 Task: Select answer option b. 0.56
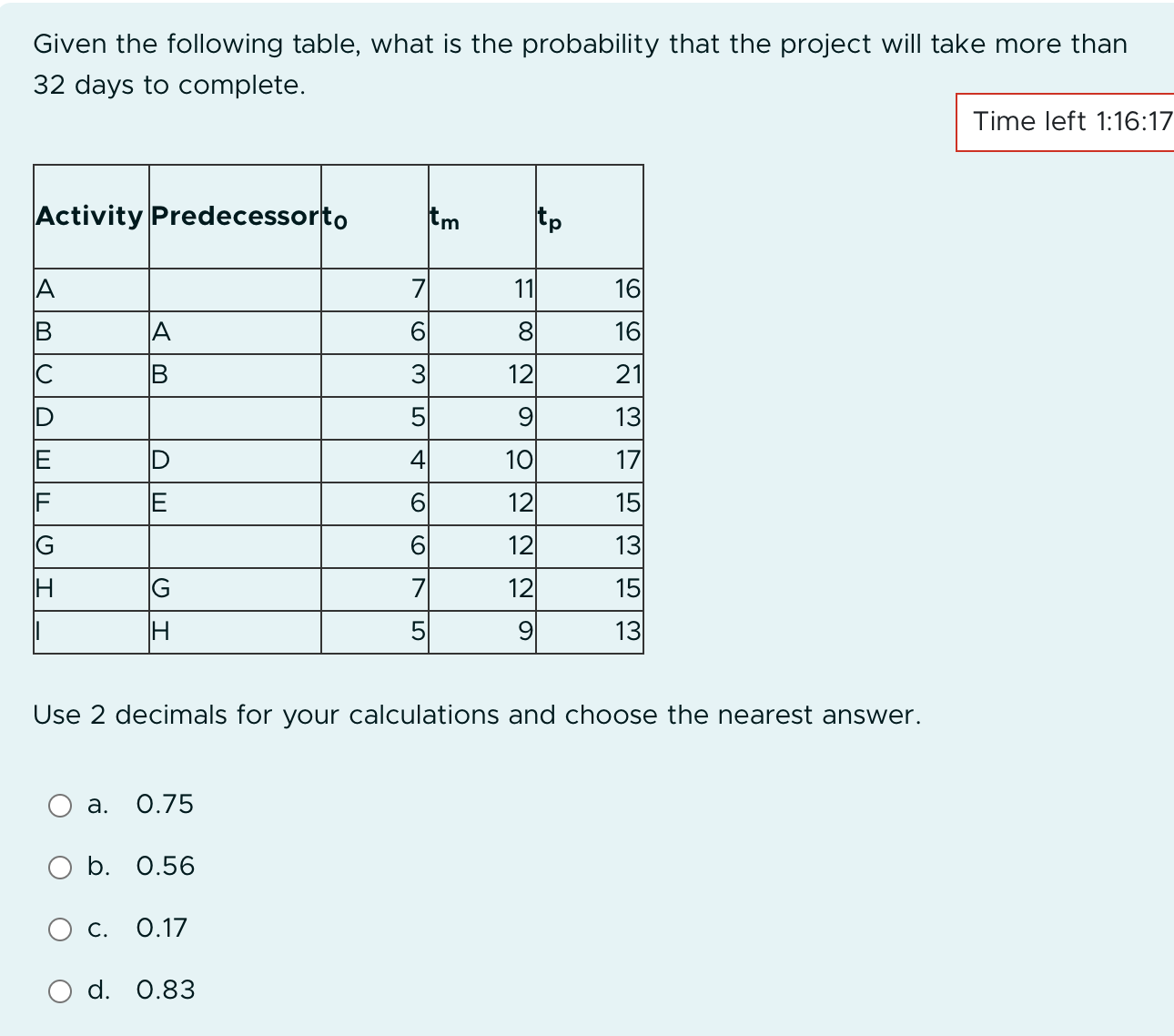(x=61, y=868)
